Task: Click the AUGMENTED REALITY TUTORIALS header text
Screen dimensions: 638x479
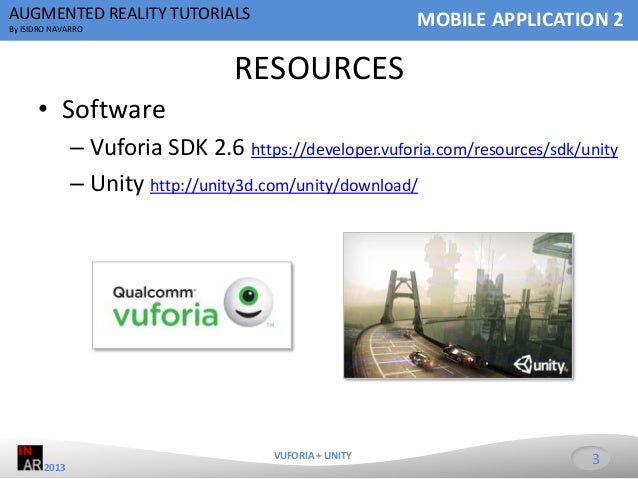Action: click(129, 13)
